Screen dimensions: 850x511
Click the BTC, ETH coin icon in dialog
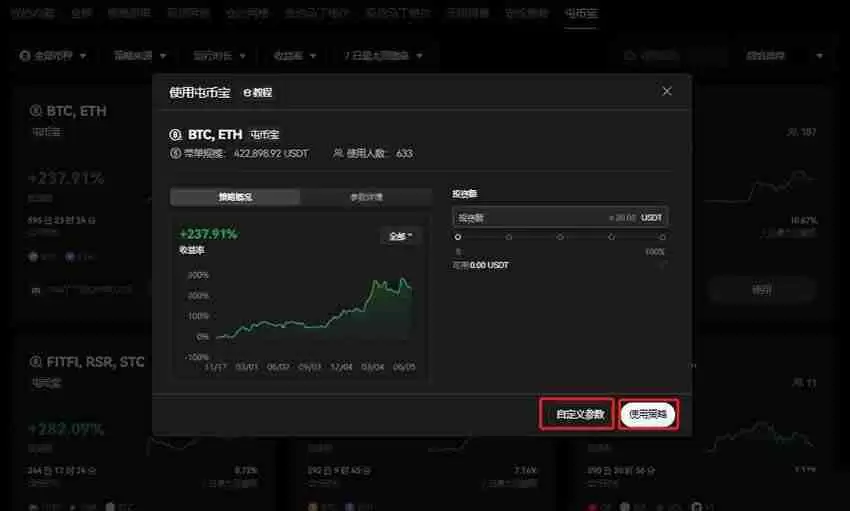pyautogui.click(x=175, y=134)
